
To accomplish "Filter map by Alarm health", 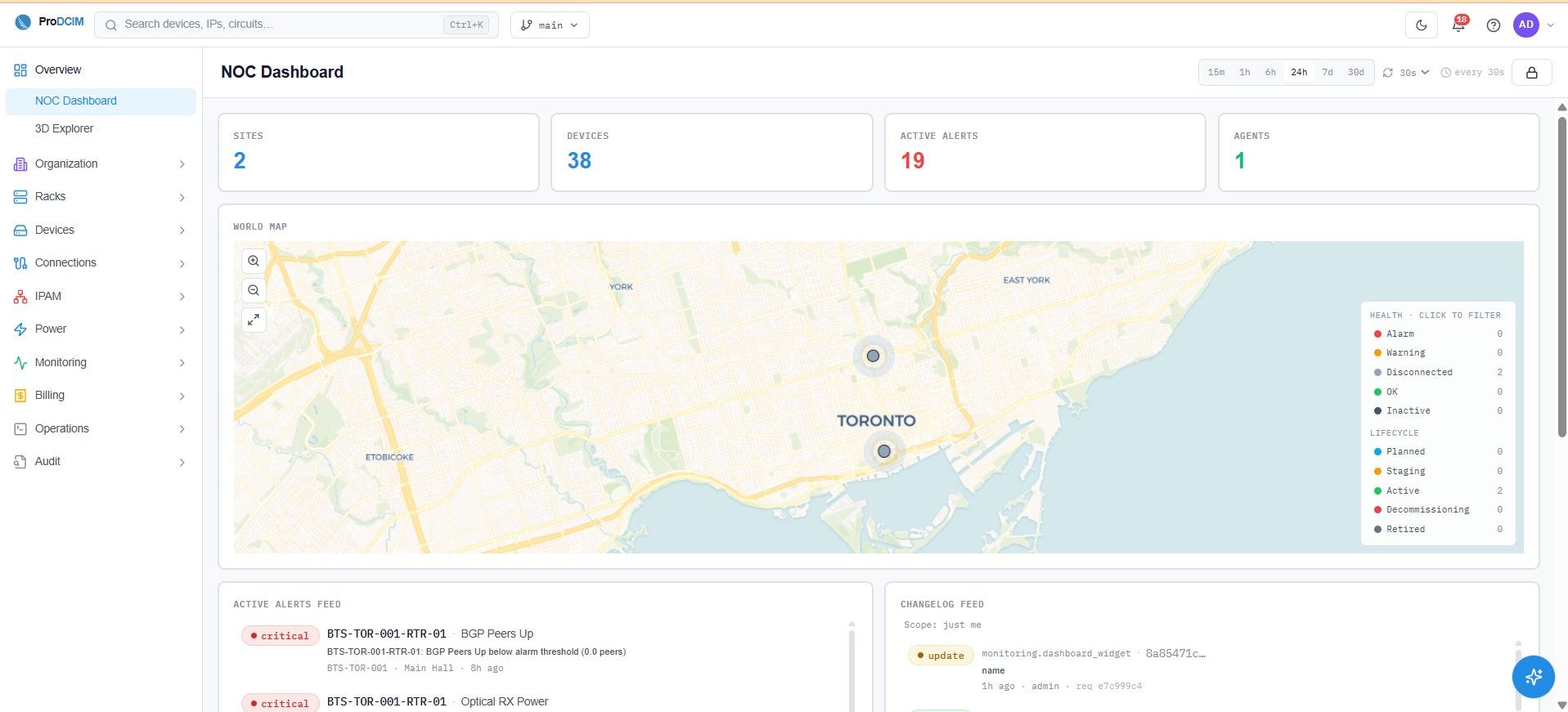I will tap(1437, 334).
